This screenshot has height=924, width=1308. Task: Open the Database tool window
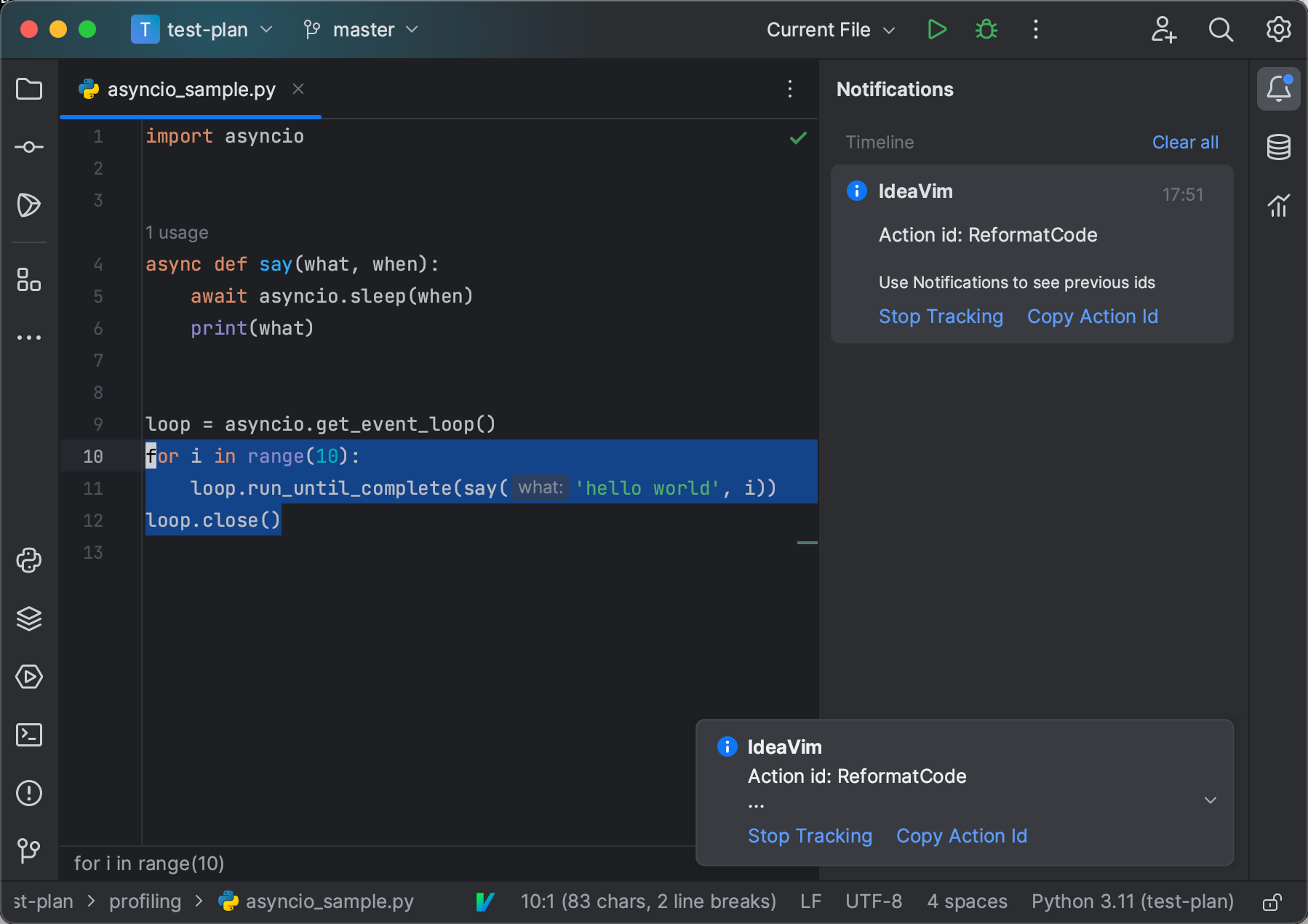1278,146
